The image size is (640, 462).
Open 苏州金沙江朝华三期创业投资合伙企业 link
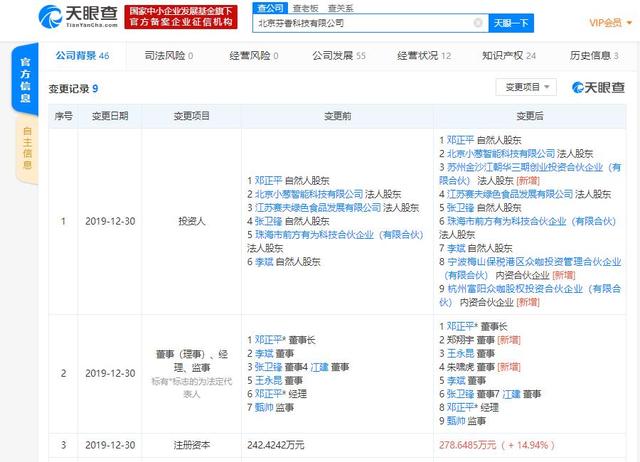coord(530,173)
